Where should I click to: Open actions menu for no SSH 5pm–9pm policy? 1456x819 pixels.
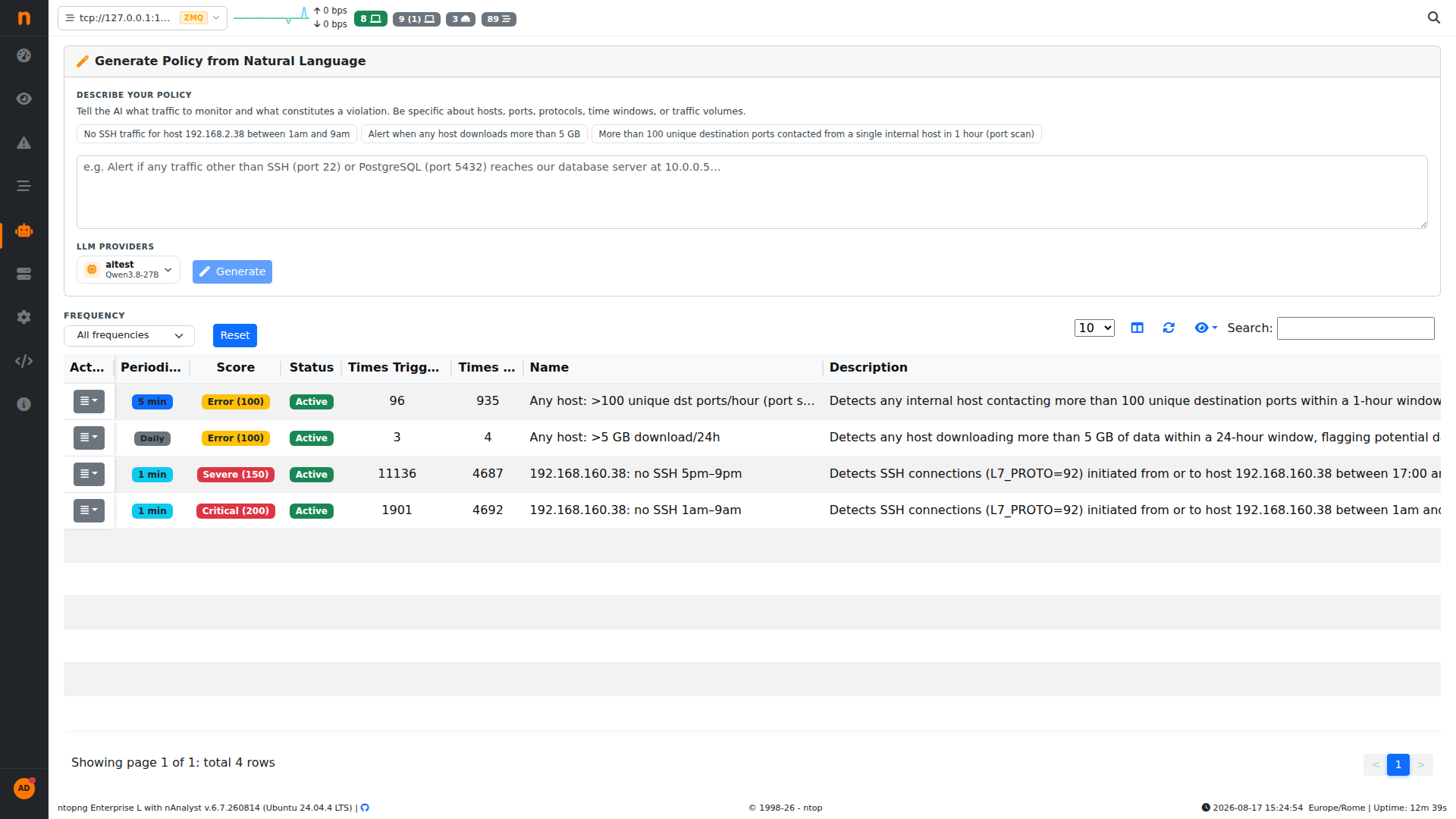(x=89, y=474)
